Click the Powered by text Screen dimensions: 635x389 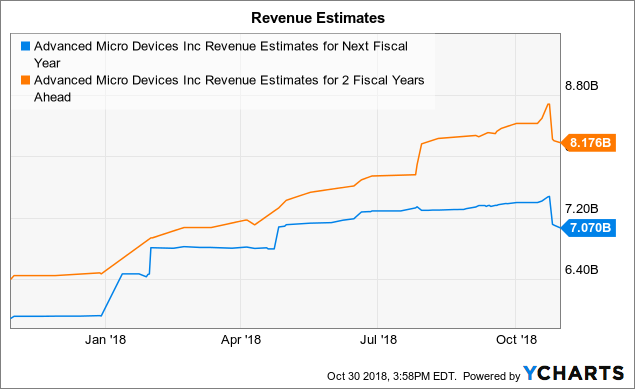pyautogui.click(x=491, y=376)
